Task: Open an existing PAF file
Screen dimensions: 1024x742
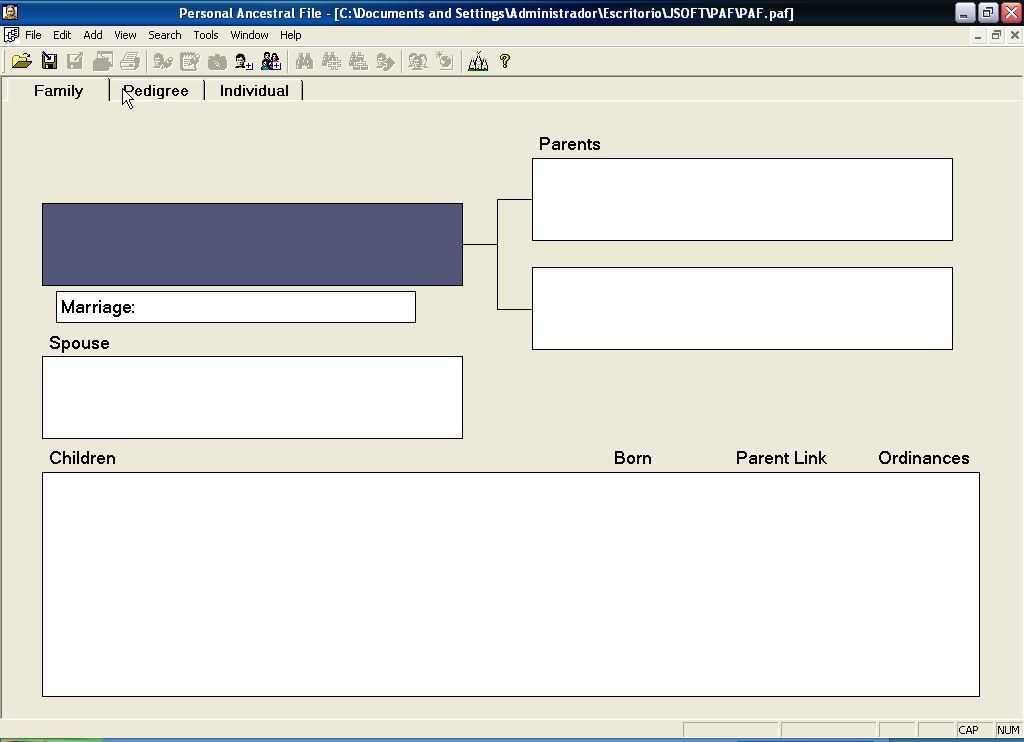Action: [22, 61]
